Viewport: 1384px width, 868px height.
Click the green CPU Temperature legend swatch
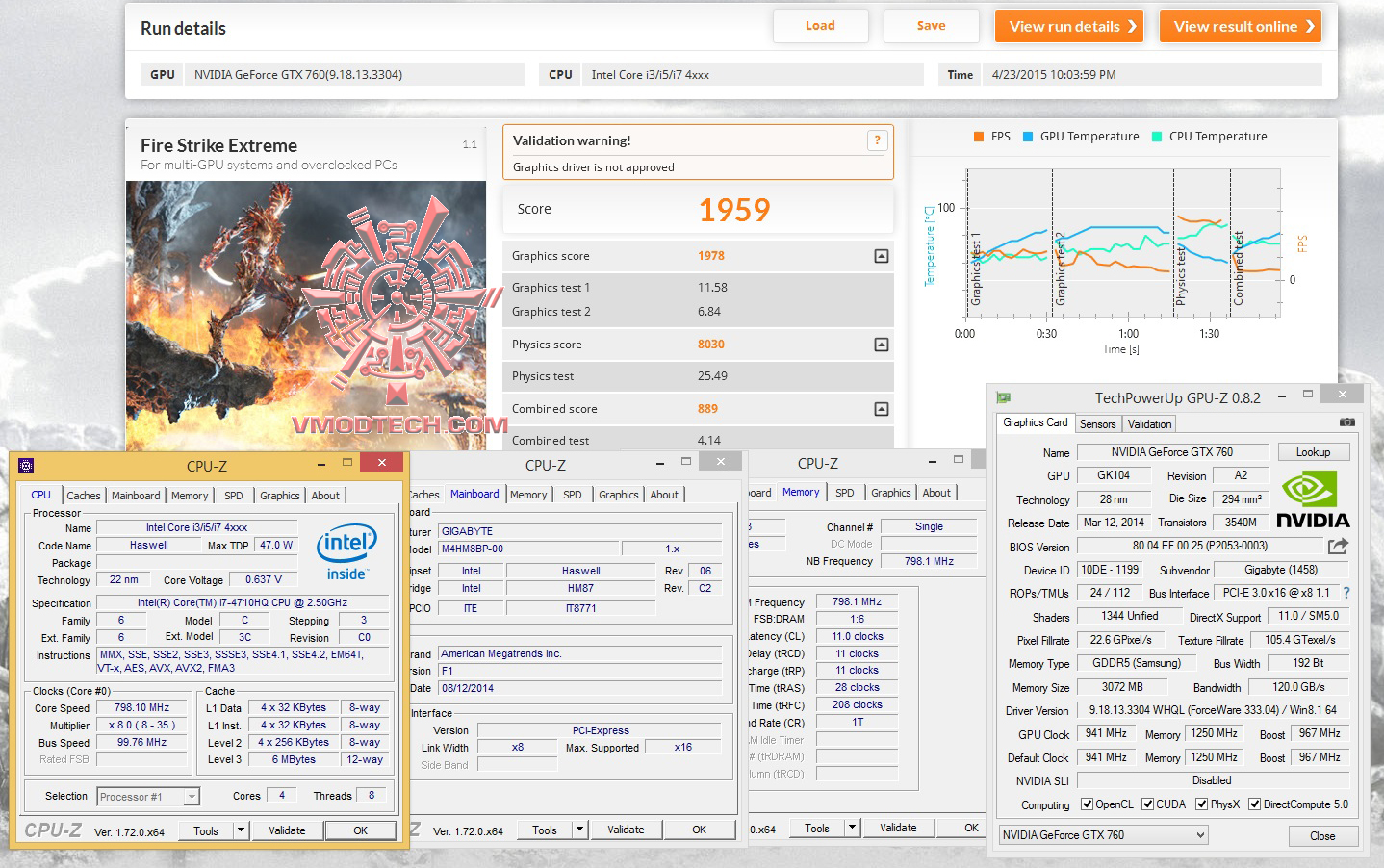tap(1157, 137)
